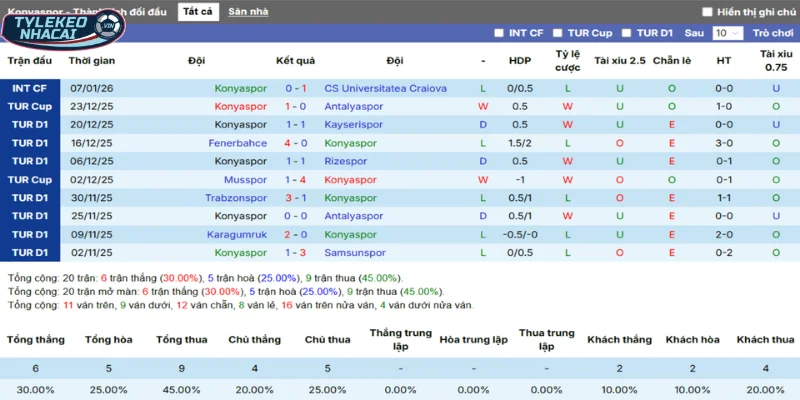Click Fenerbahce team name
The image size is (800, 400).
pos(238,143)
